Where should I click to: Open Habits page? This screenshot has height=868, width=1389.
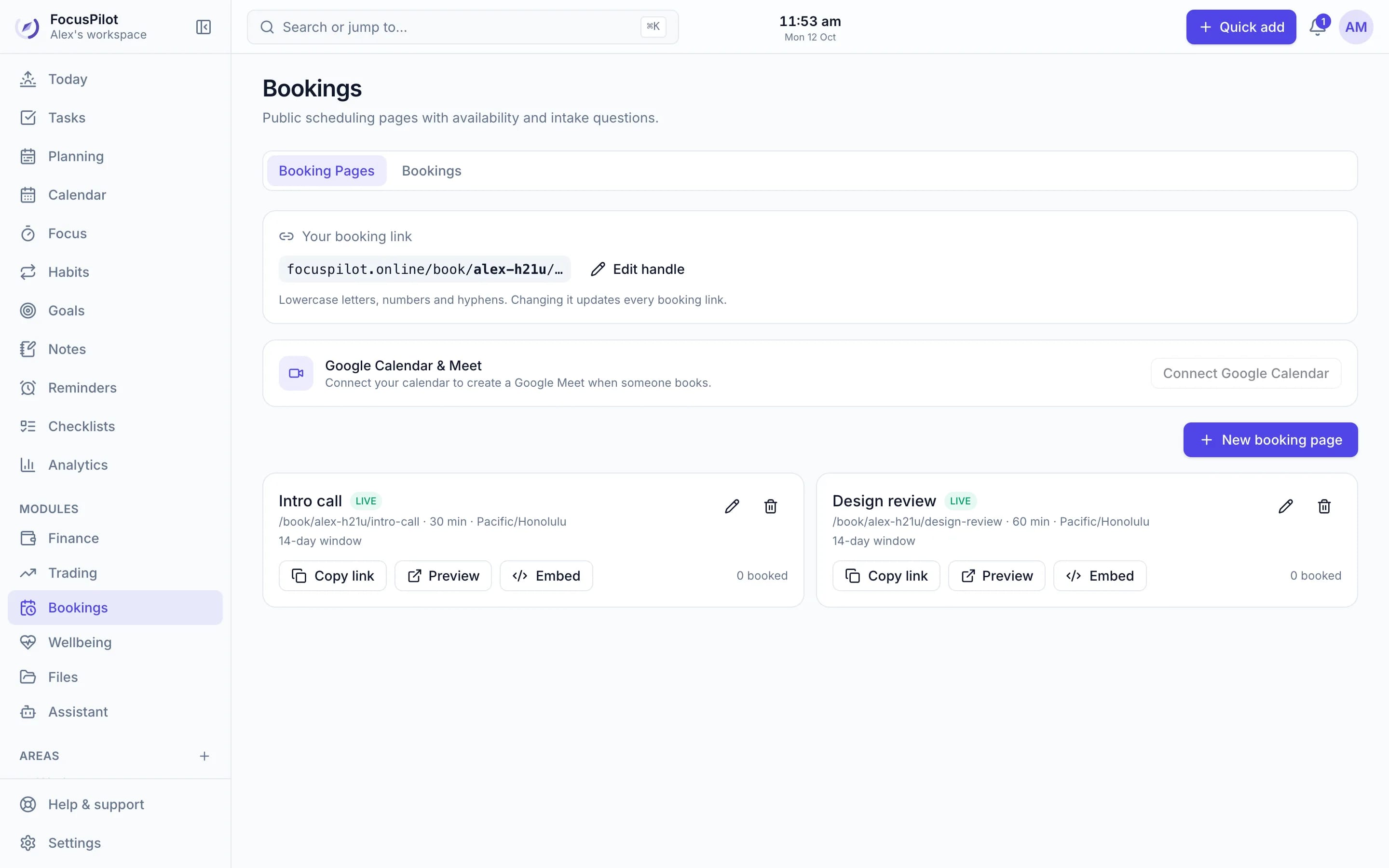[115, 272]
